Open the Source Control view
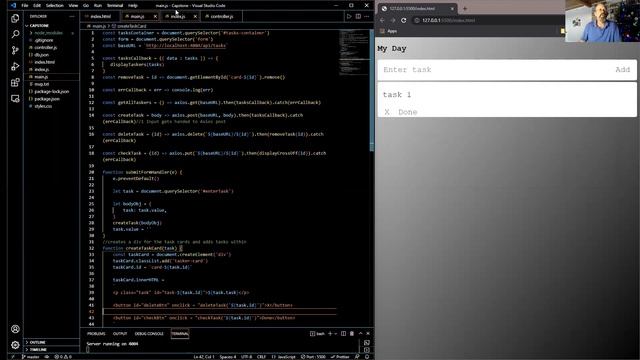Viewport: 640px width, 360px height. (15, 50)
